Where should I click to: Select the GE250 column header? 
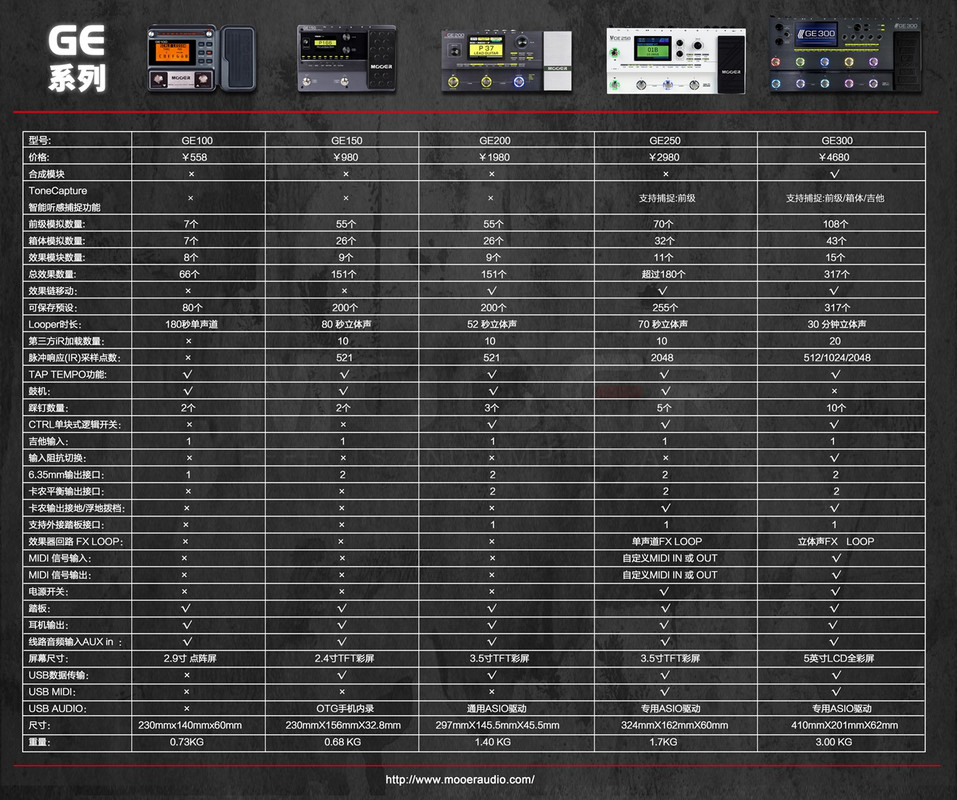point(665,140)
